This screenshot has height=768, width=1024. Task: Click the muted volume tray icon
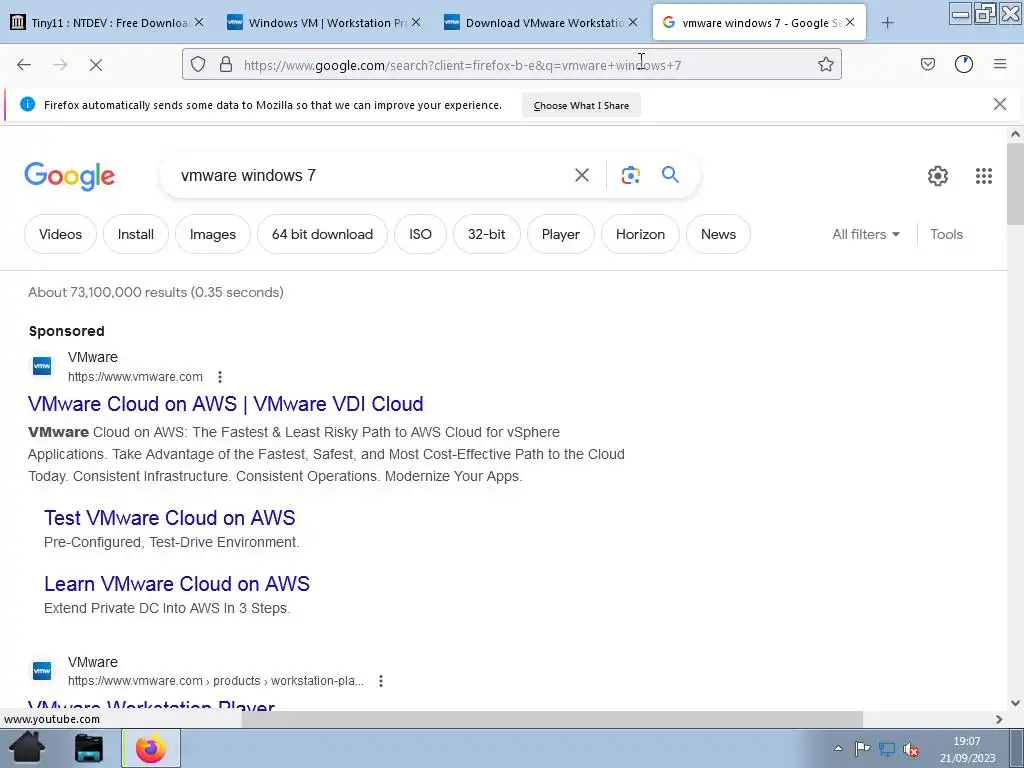[911, 749]
